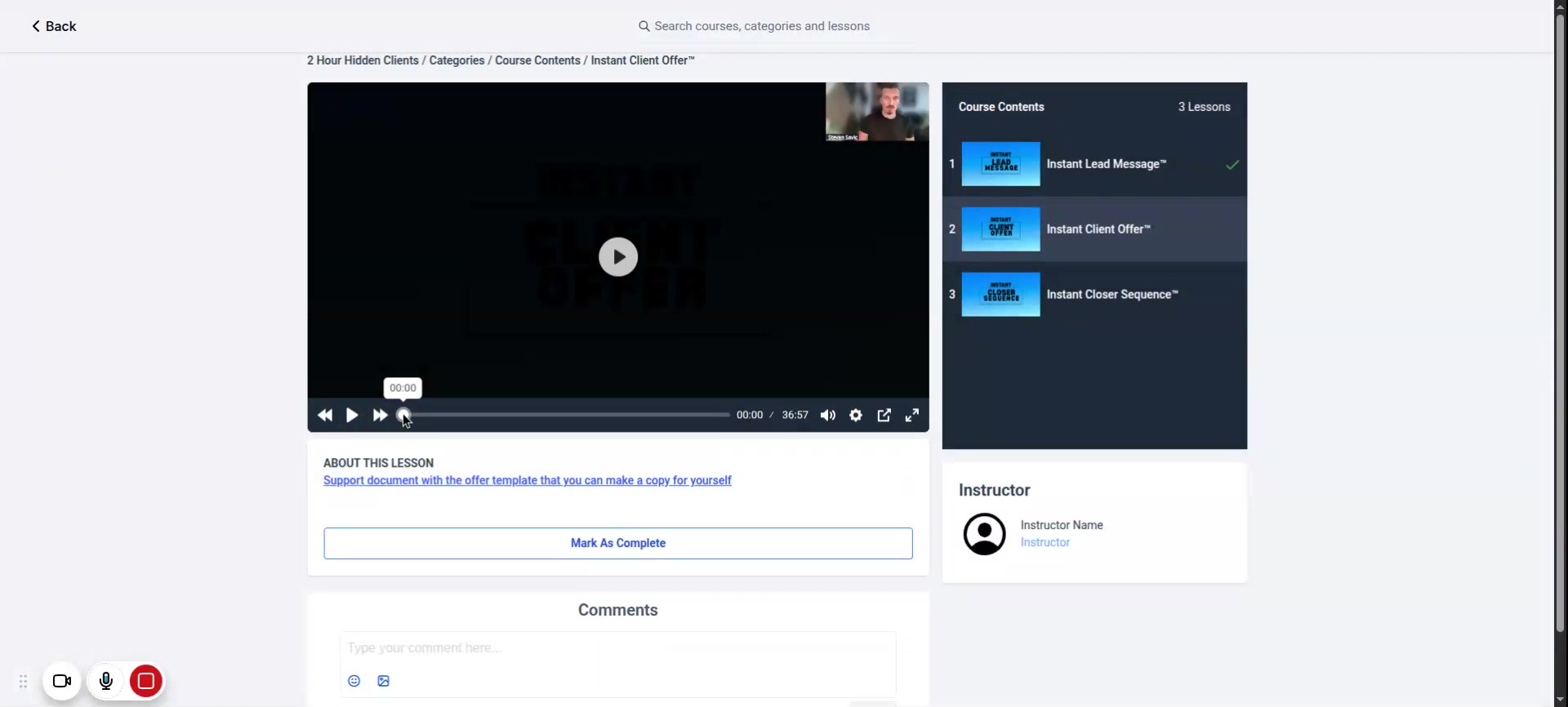Click the small play icon in the control bar
The height and width of the screenshot is (707, 1568).
pyautogui.click(x=352, y=416)
